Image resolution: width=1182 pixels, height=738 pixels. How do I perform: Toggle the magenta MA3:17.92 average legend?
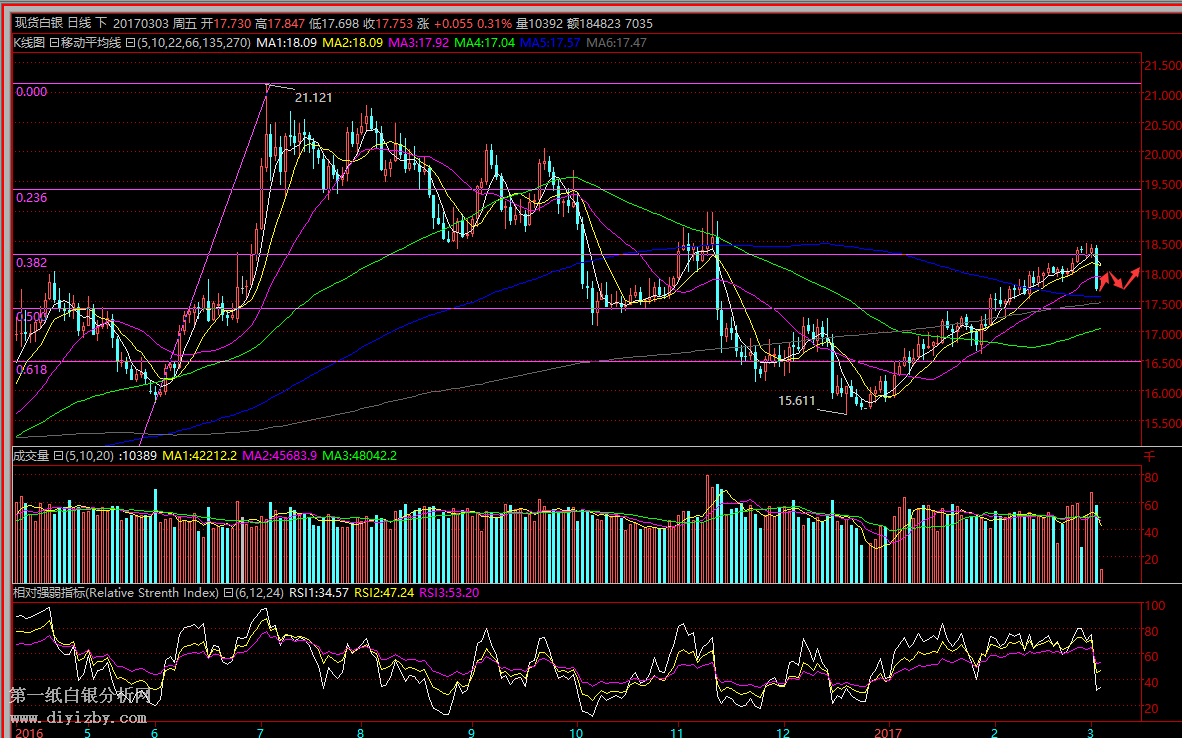[419, 43]
